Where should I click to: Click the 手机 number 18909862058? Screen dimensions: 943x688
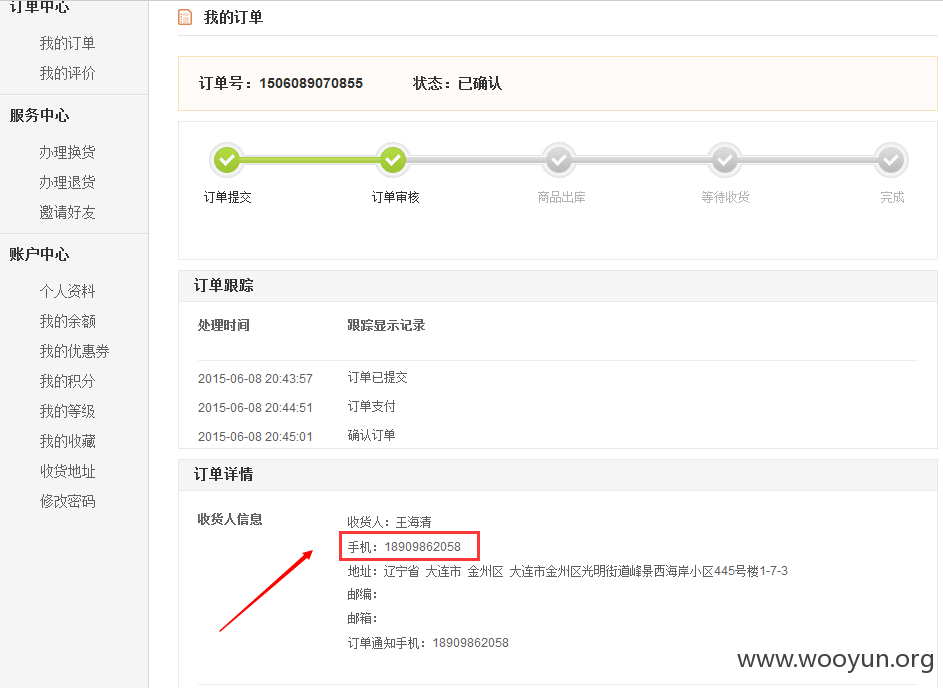[422, 547]
